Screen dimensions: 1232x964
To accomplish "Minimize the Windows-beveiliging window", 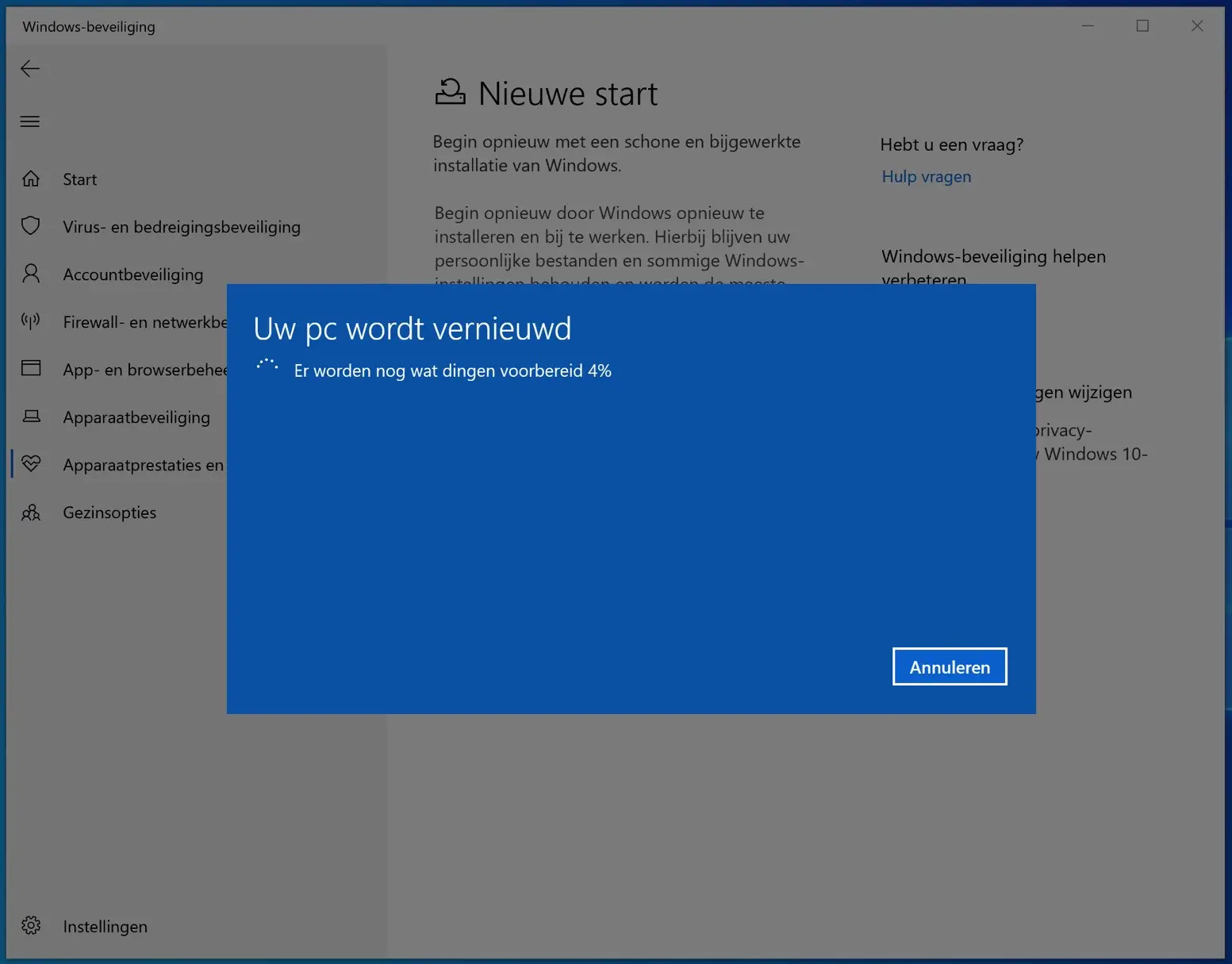I will (1088, 26).
